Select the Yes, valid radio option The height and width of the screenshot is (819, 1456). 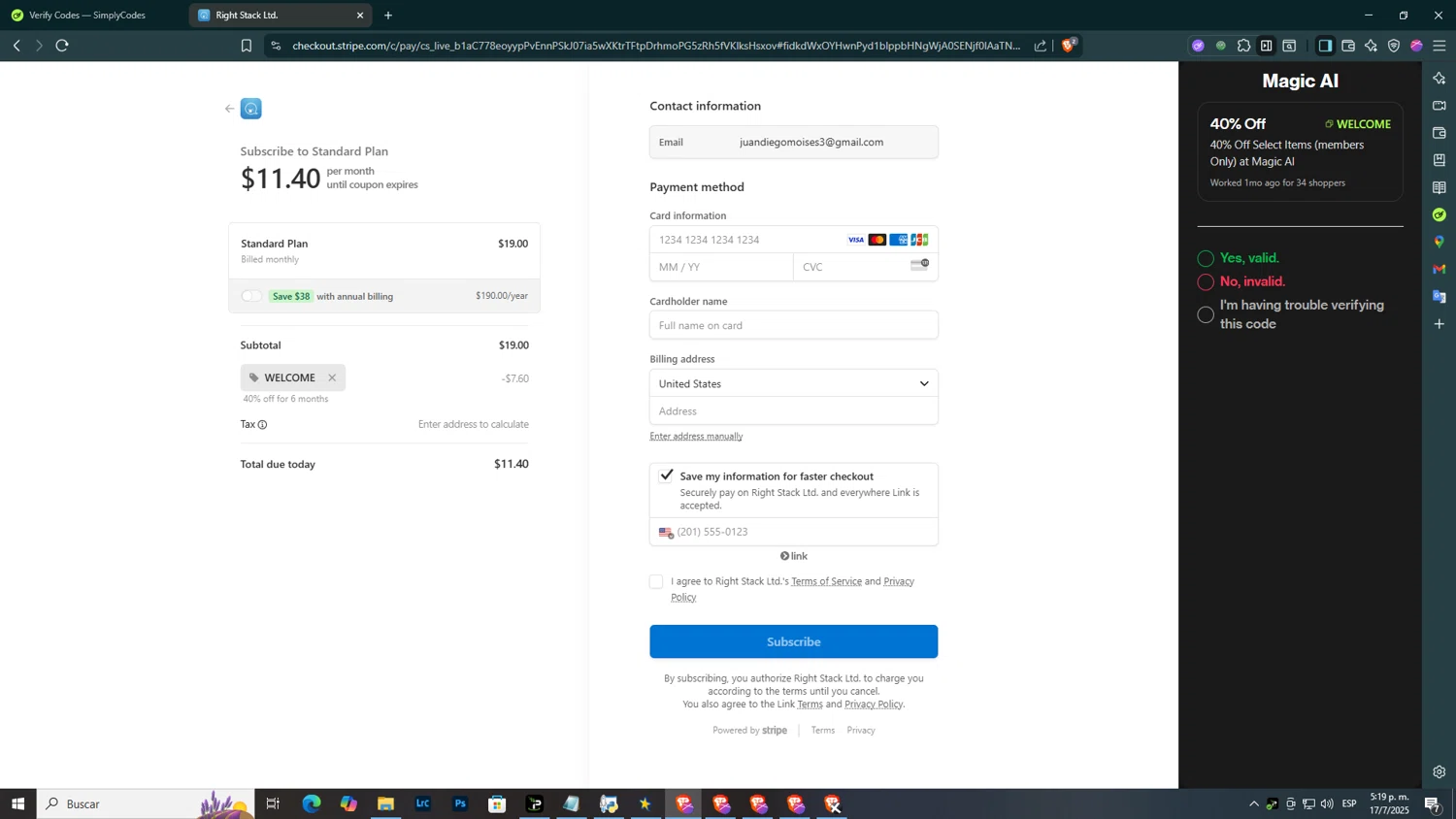pyautogui.click(x=1206, y=258)
